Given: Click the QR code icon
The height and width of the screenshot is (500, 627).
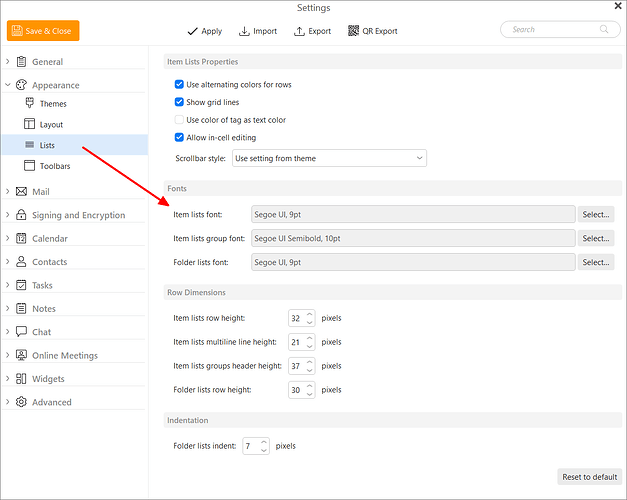Looking at the screenshot, I should click(x=353, y=30).
